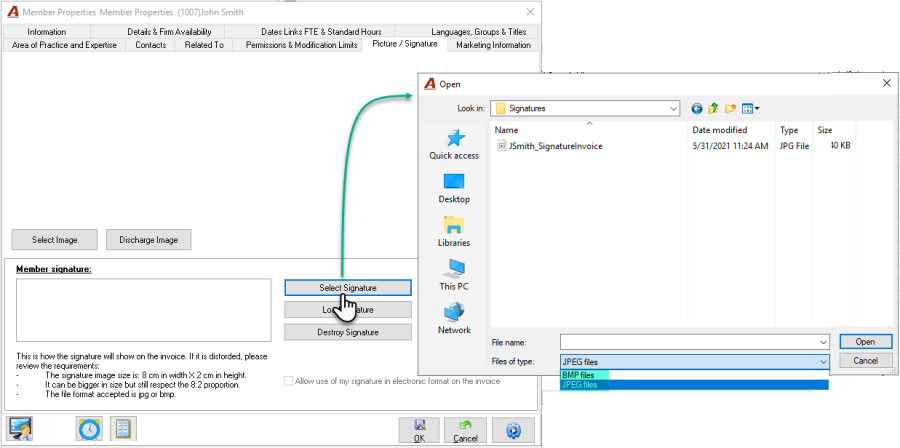Select Network in the places bar

pos(454,319)
